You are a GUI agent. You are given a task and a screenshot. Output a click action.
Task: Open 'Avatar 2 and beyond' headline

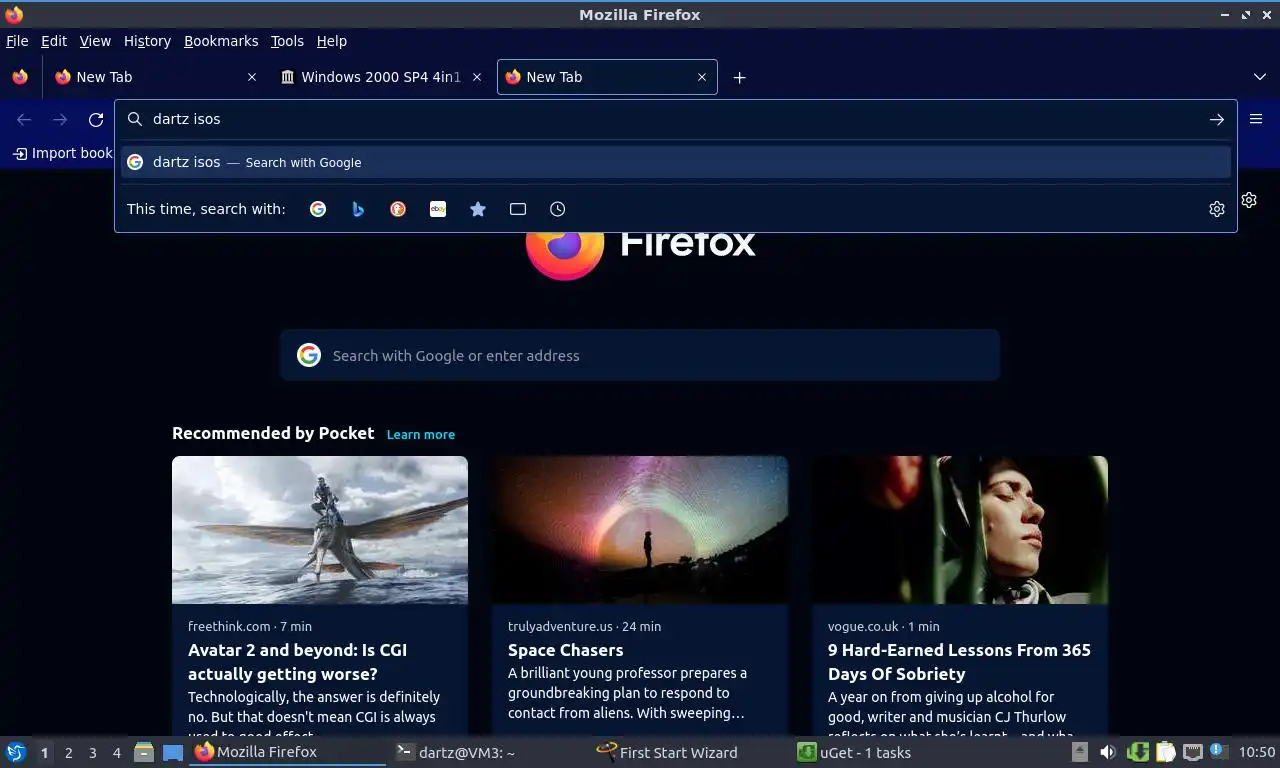[x=298, y=662]
